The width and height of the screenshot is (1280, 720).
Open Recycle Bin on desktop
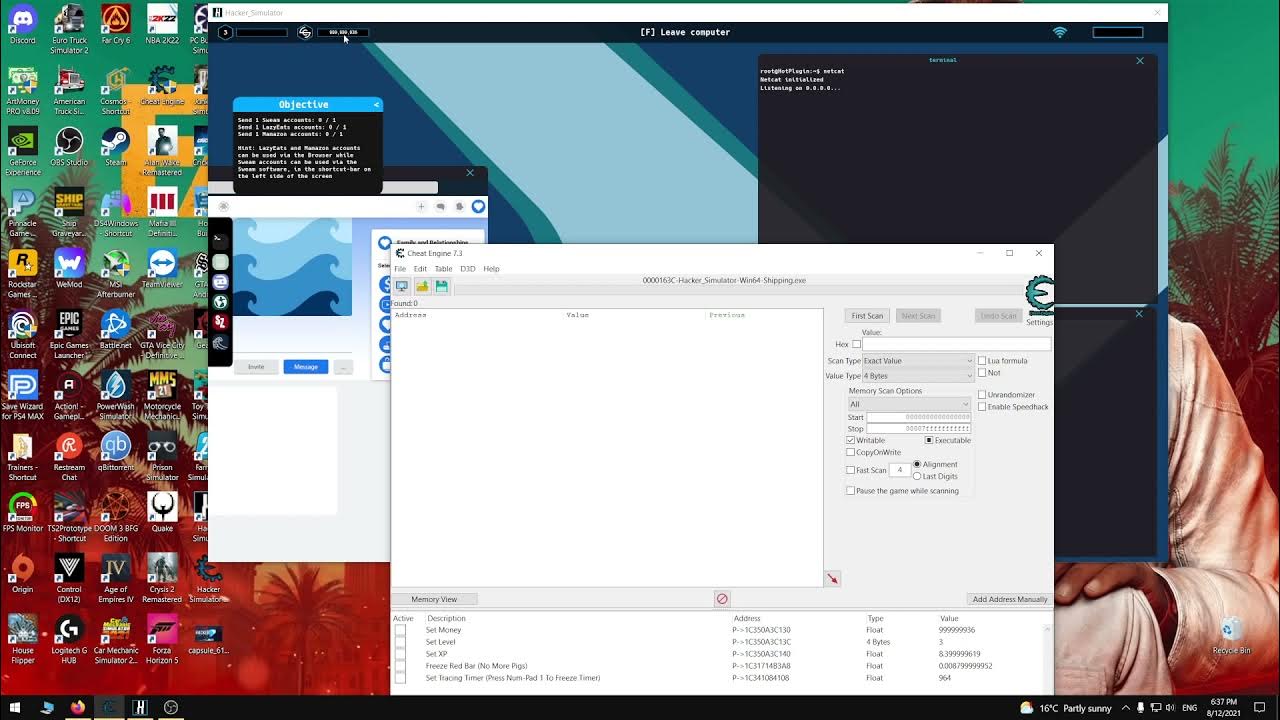coord(1231,634)
